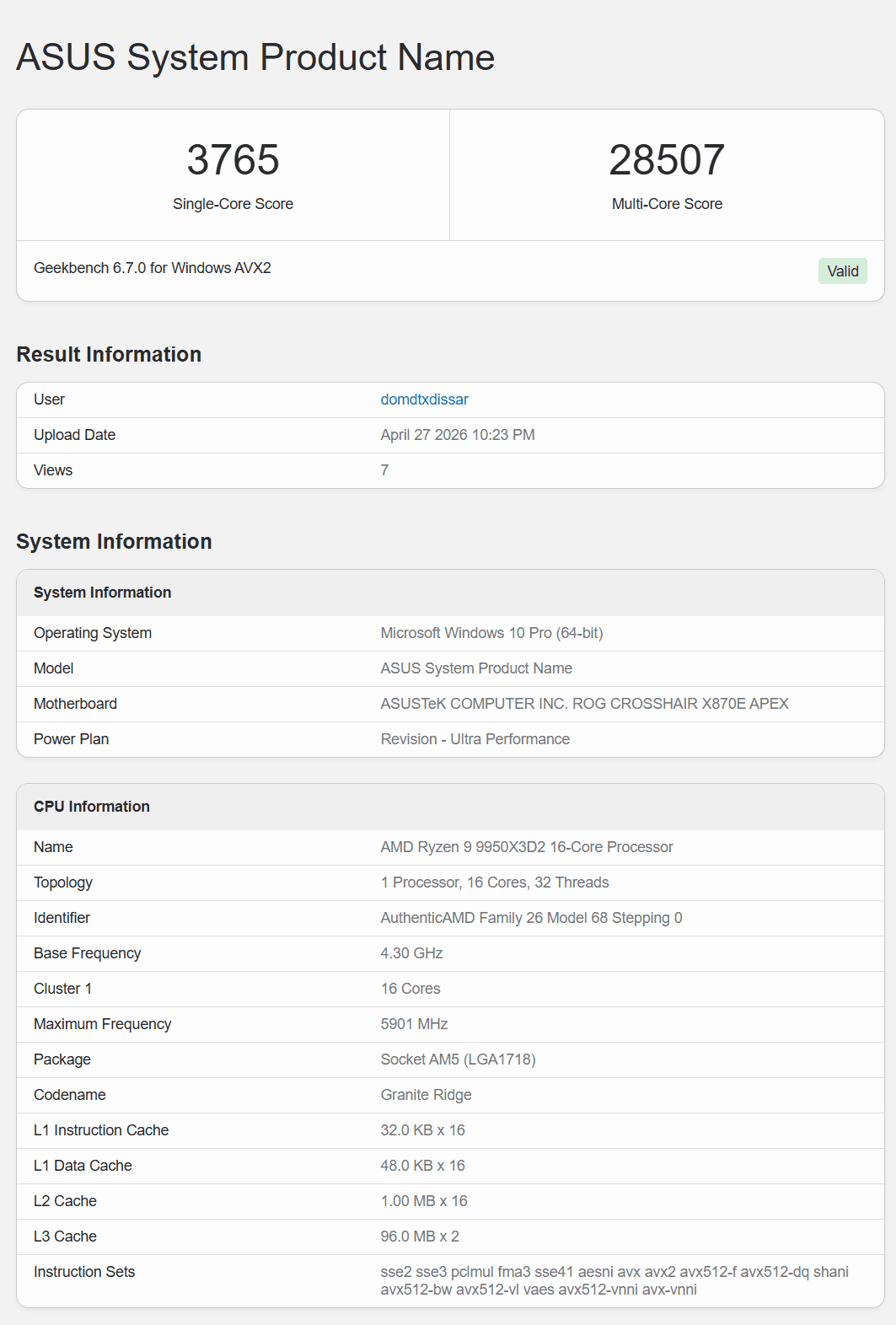
Task: Click the Codename row label
Action: click(x=69, y=1095)
